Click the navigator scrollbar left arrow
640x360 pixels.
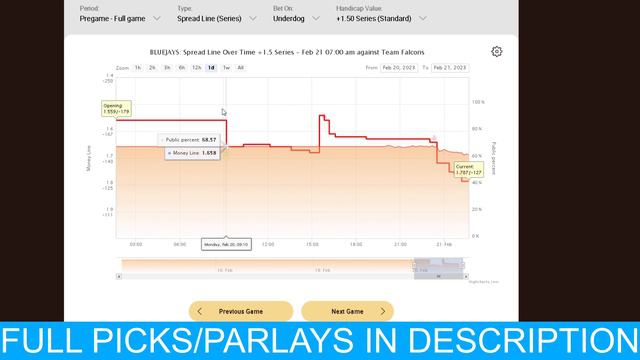coord(119,276)
